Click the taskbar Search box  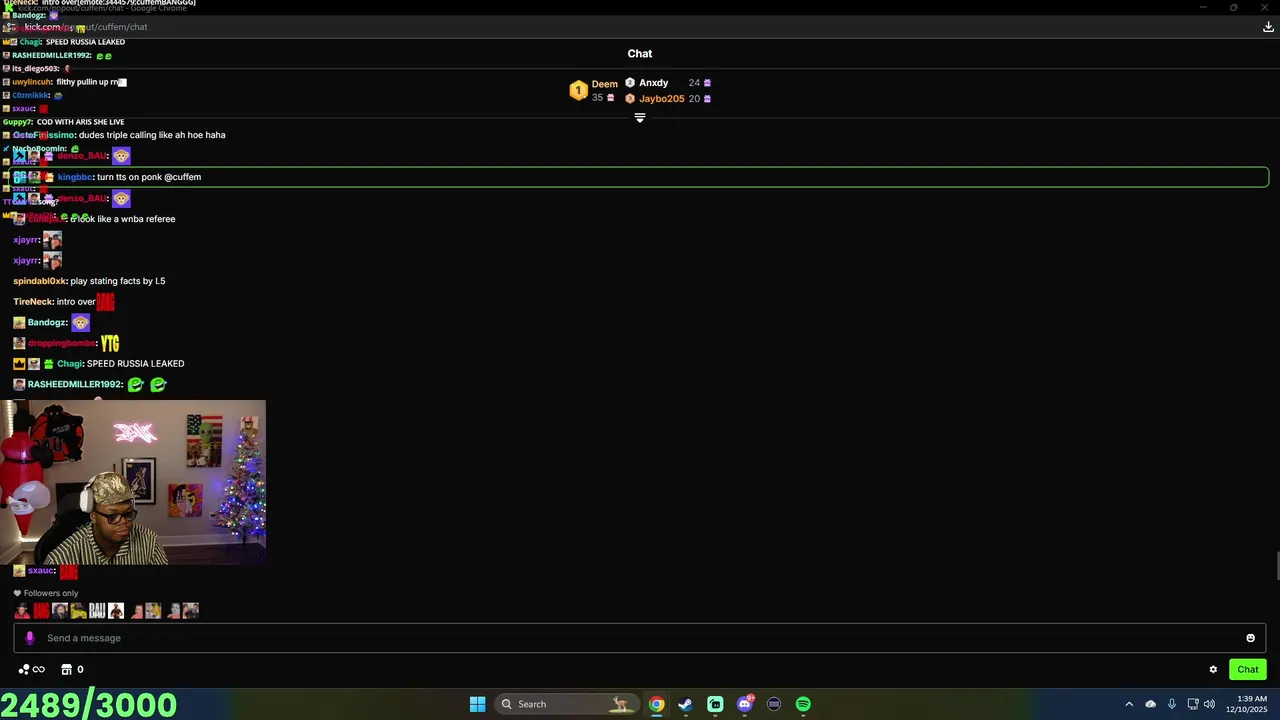pos(566,704)
